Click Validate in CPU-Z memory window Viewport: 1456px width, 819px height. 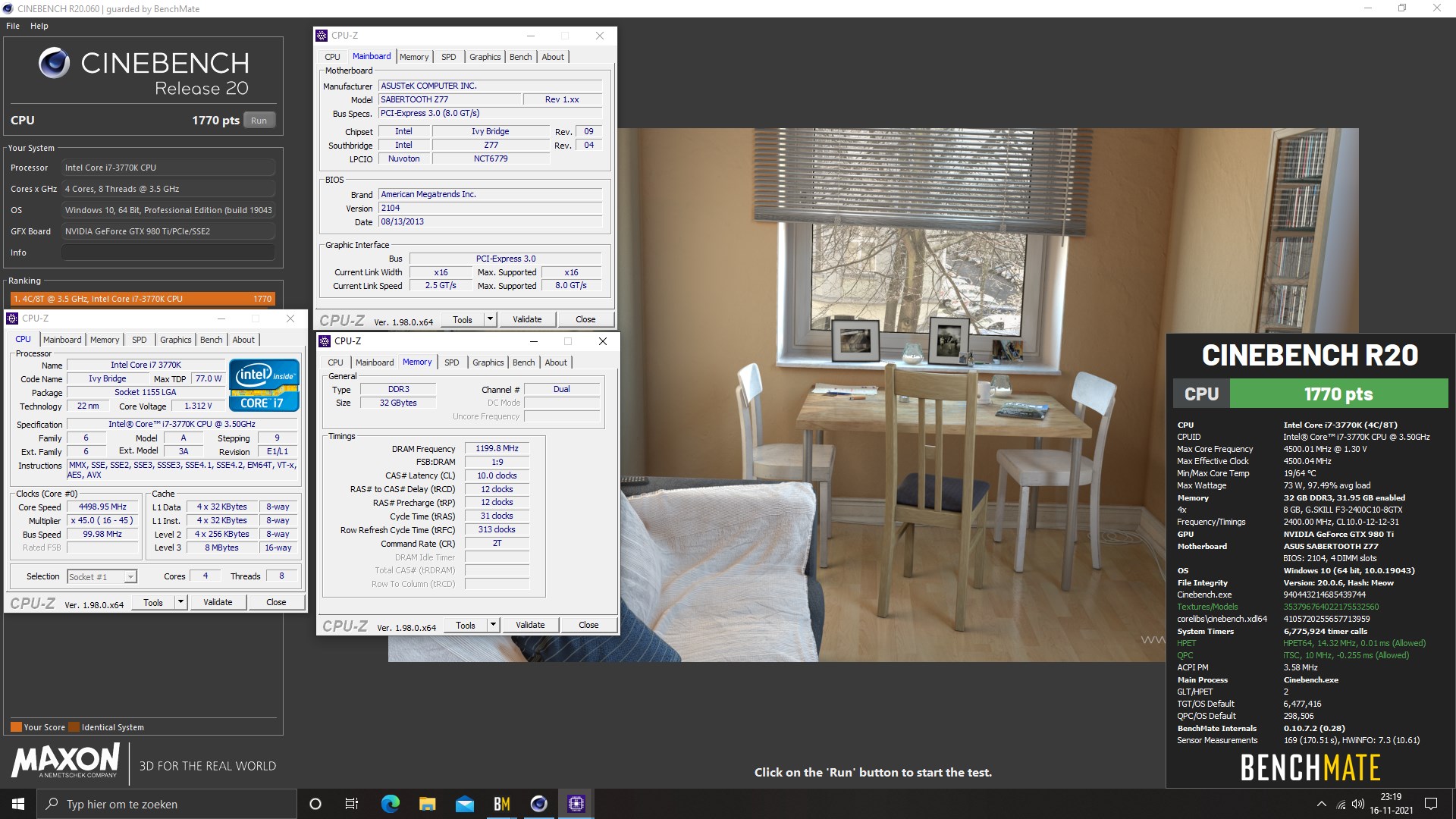pos(530,625)
